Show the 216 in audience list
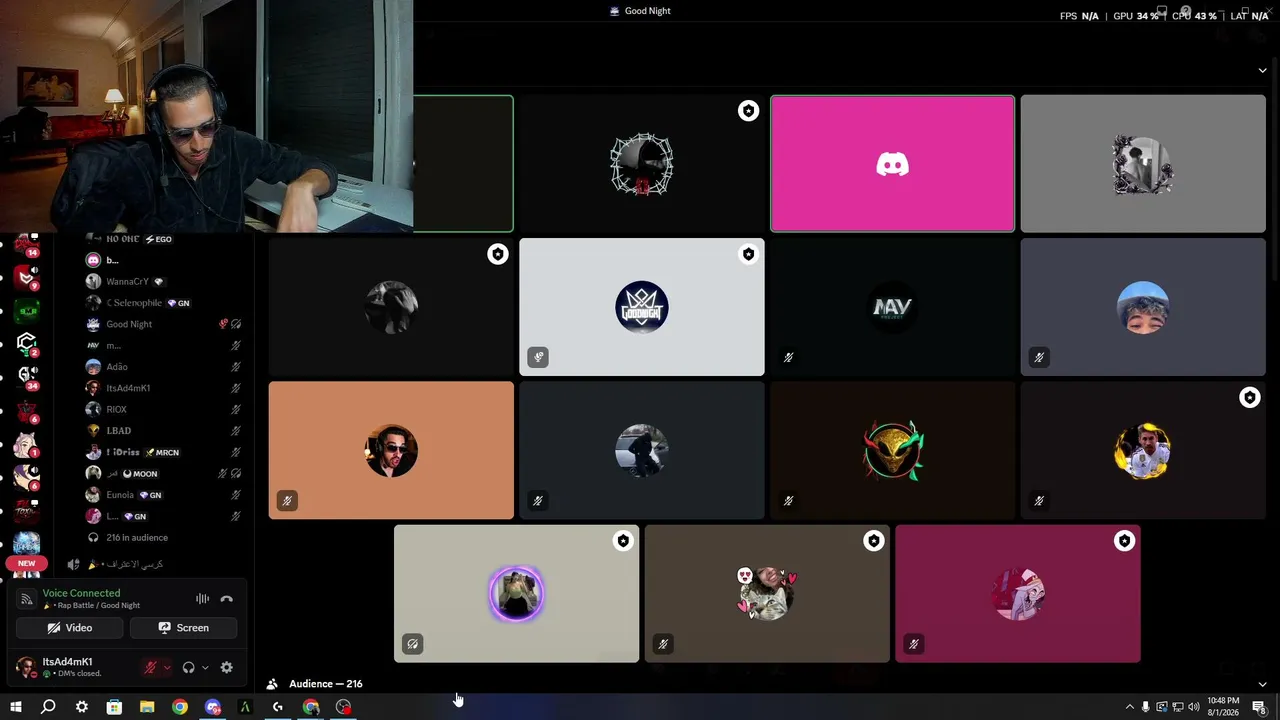Viewport: 1280px width, 720px height. (x=137, y=538)
